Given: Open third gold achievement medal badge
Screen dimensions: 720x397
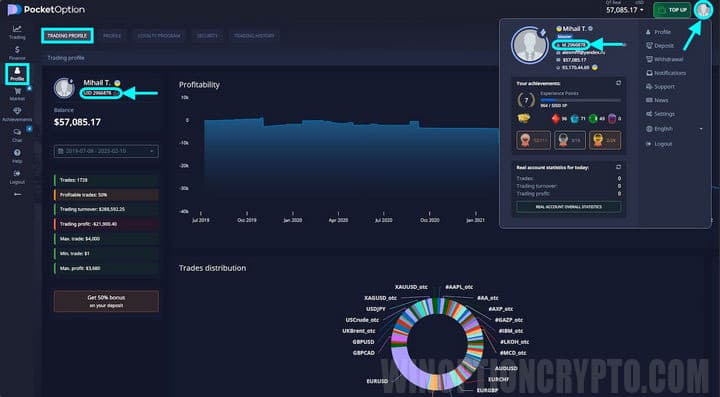Looking at the screenshot, I should 605,140.
